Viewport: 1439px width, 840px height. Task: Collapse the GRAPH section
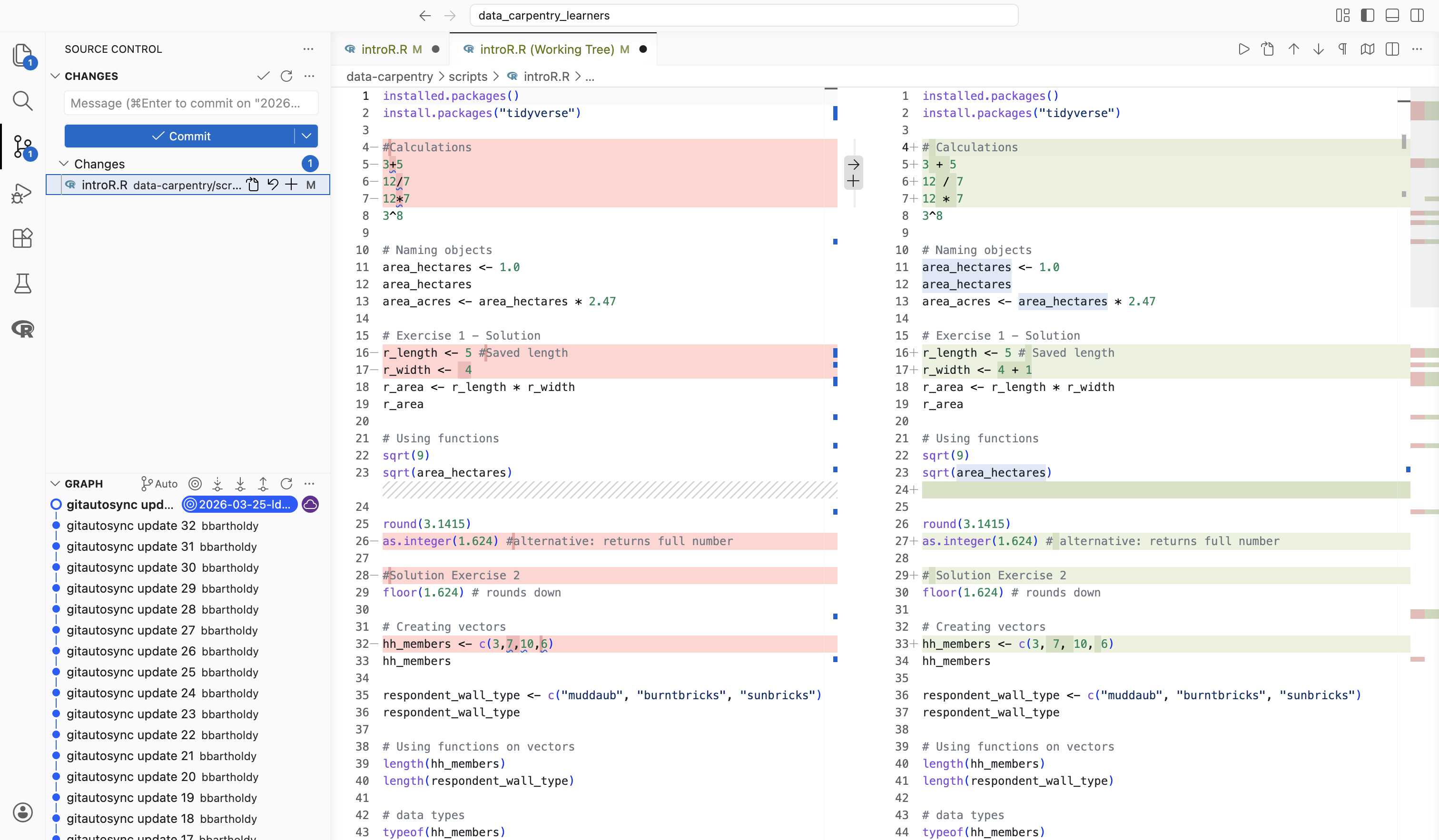point(55,483)
